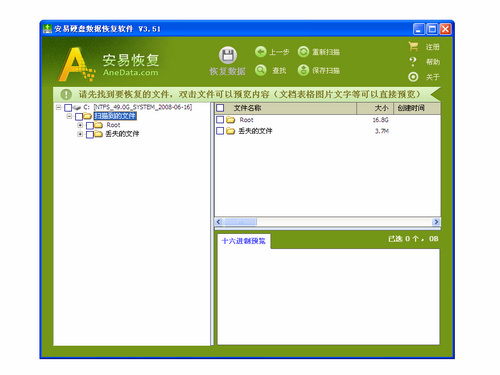Click right arrow of file list scrollbar
Image resolution: width=500 pixels, height=375 pixels.
436,222
